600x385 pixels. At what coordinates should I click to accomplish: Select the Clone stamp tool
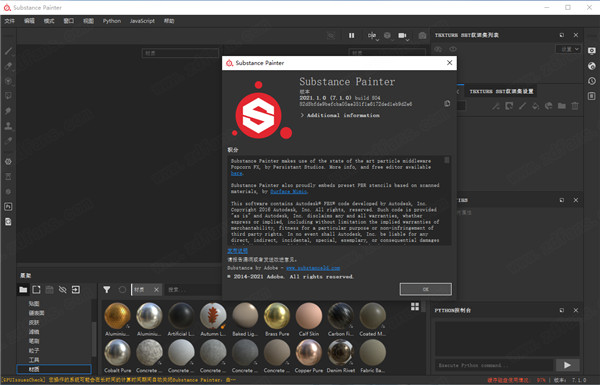pos(8,126)
